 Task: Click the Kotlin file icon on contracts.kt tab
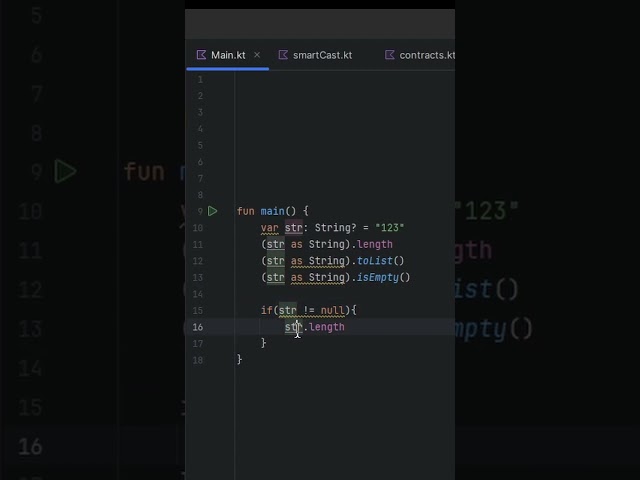click(x=390, y=55)
